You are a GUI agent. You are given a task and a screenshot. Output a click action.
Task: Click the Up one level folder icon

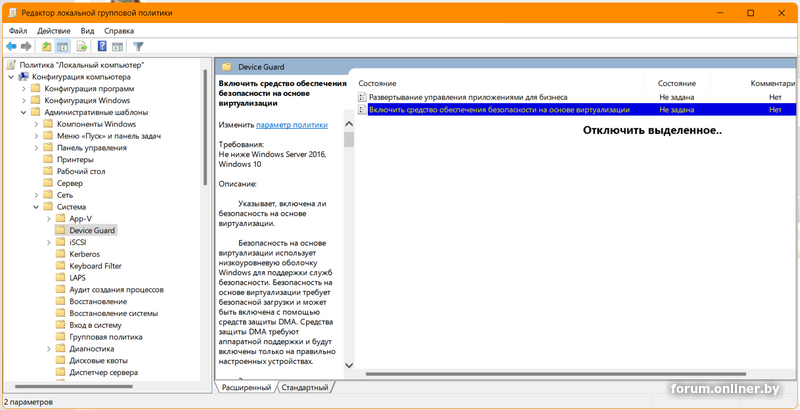pos(46,46)
